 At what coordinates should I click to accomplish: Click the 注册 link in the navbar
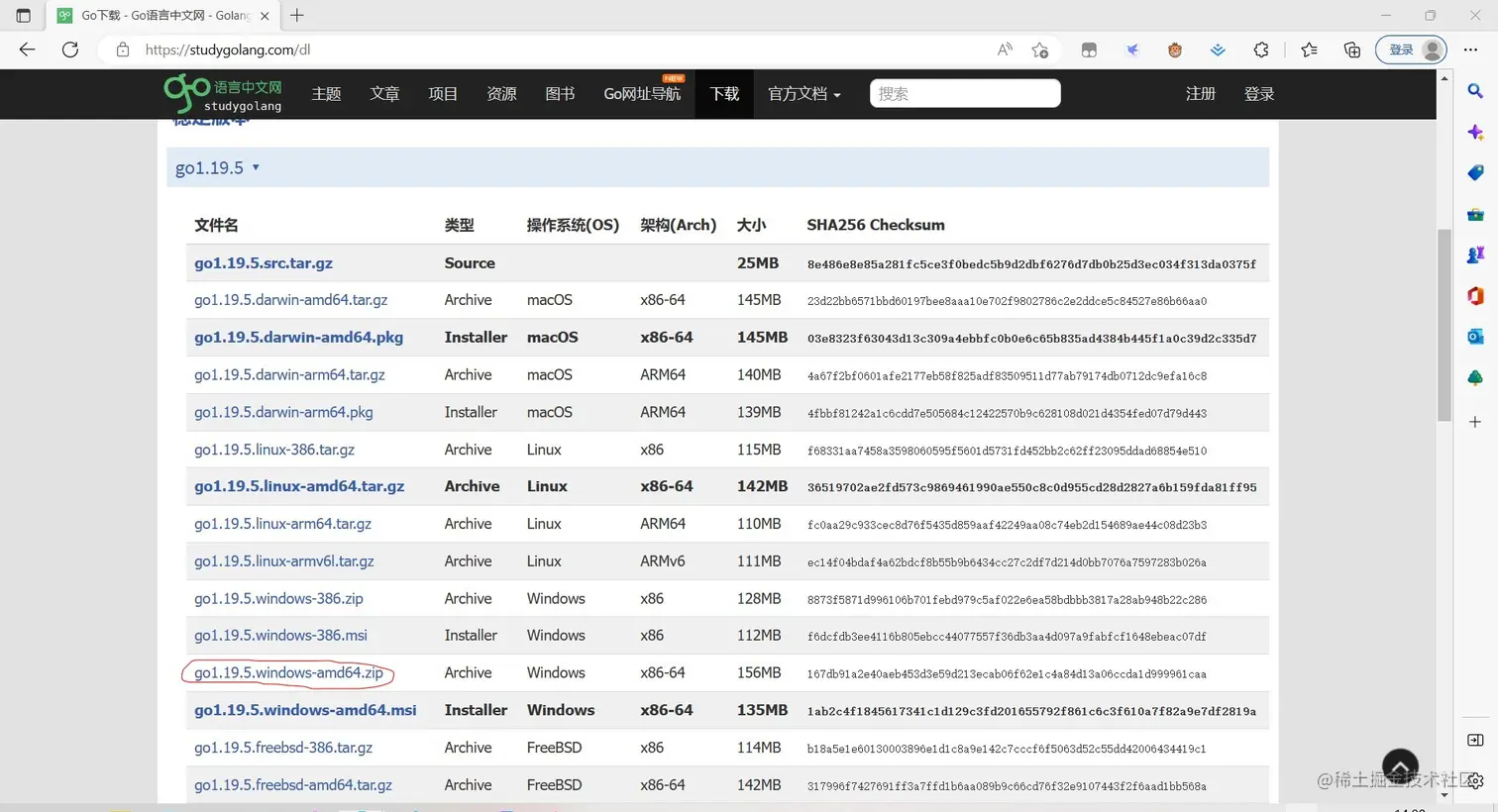[1201, 94]
